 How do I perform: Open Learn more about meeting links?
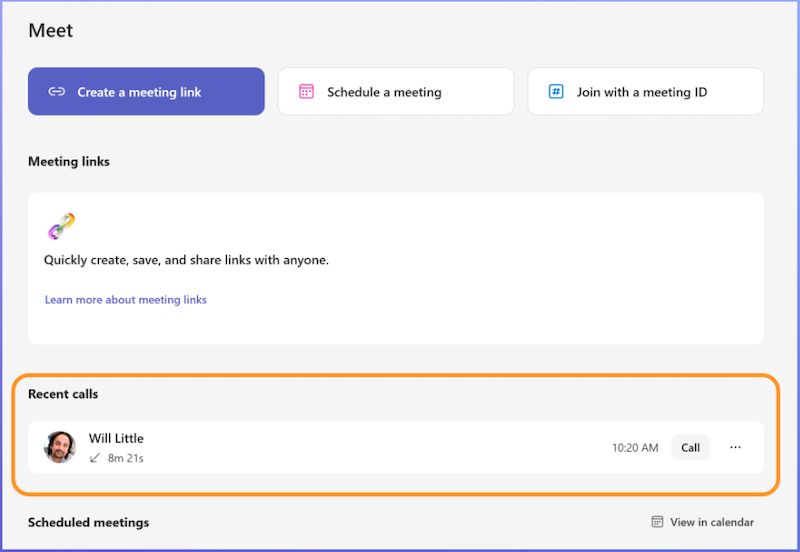click(x=125, y=300)
